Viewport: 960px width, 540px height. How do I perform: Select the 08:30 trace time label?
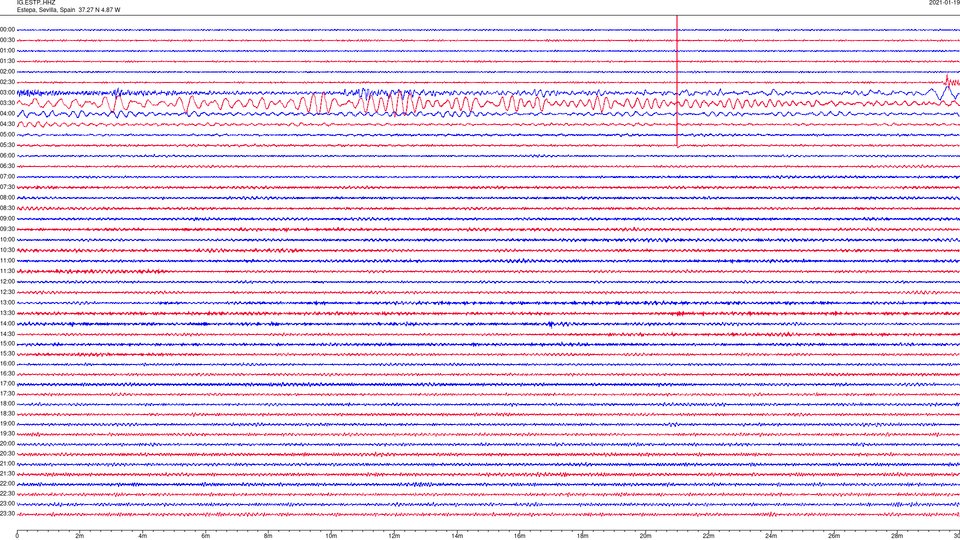[7, 208]
